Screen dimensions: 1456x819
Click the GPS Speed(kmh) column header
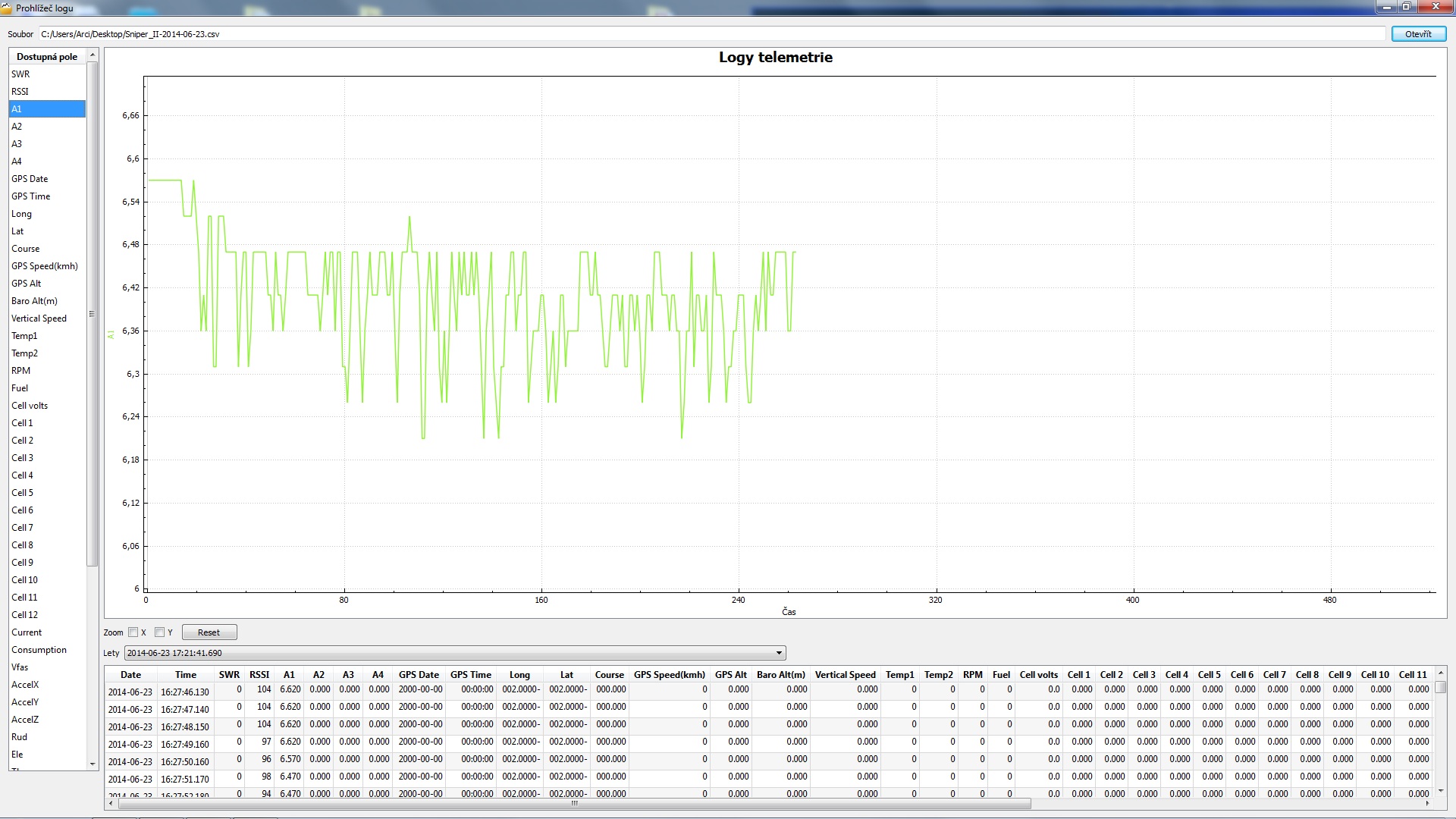coord(669,675)
